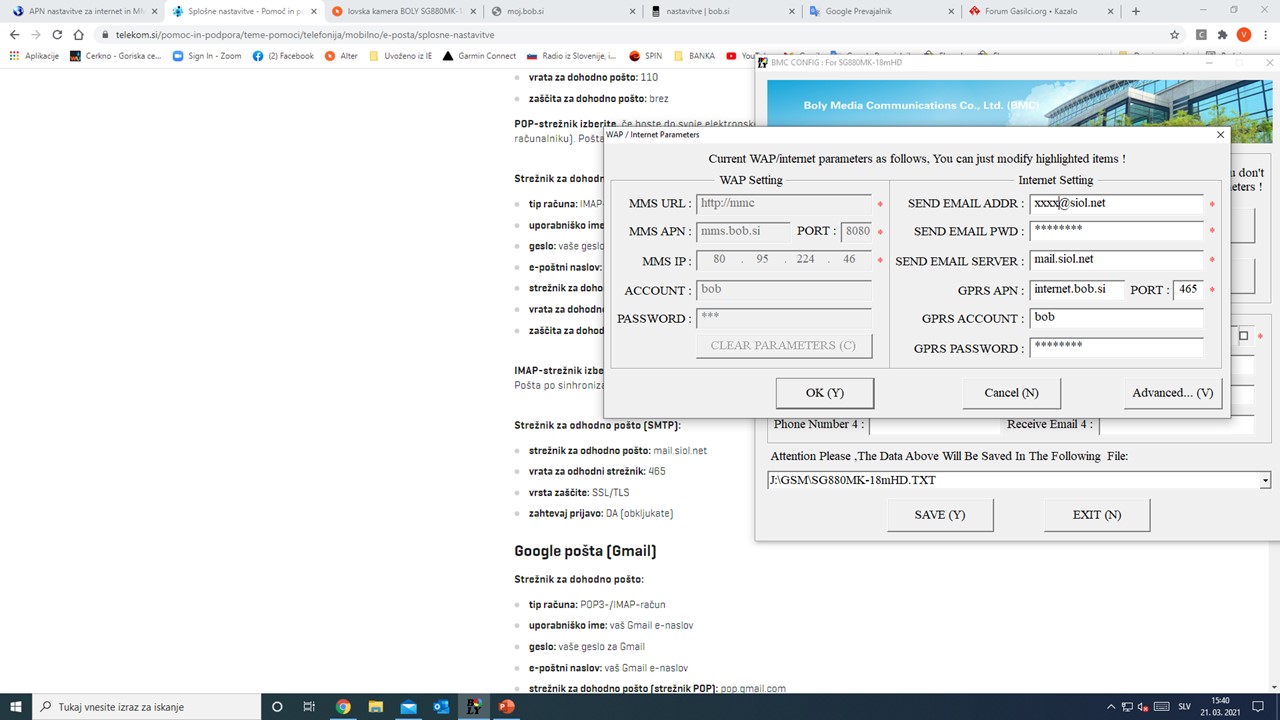
Task: Open the touch keyboard tray icon
Action: coord(1160,706)
